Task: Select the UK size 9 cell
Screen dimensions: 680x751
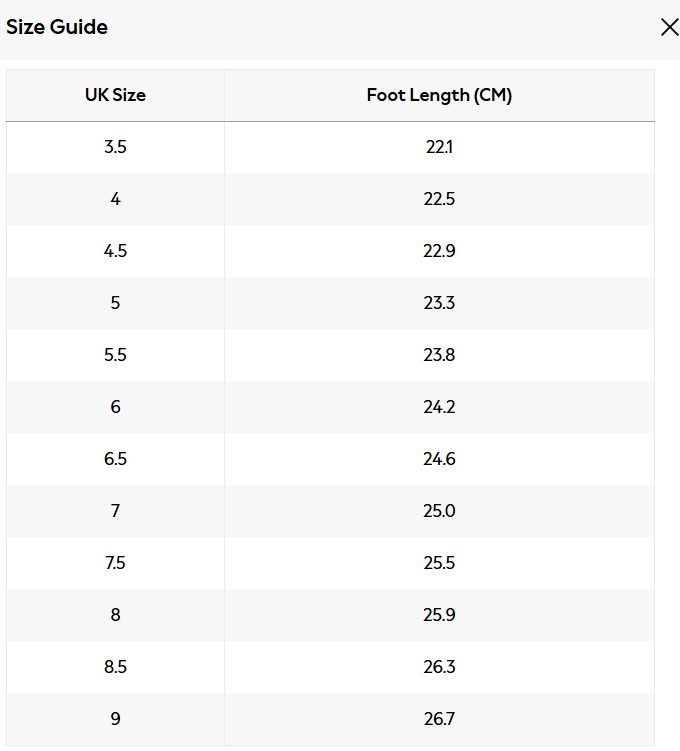Action: pos(115,719)
